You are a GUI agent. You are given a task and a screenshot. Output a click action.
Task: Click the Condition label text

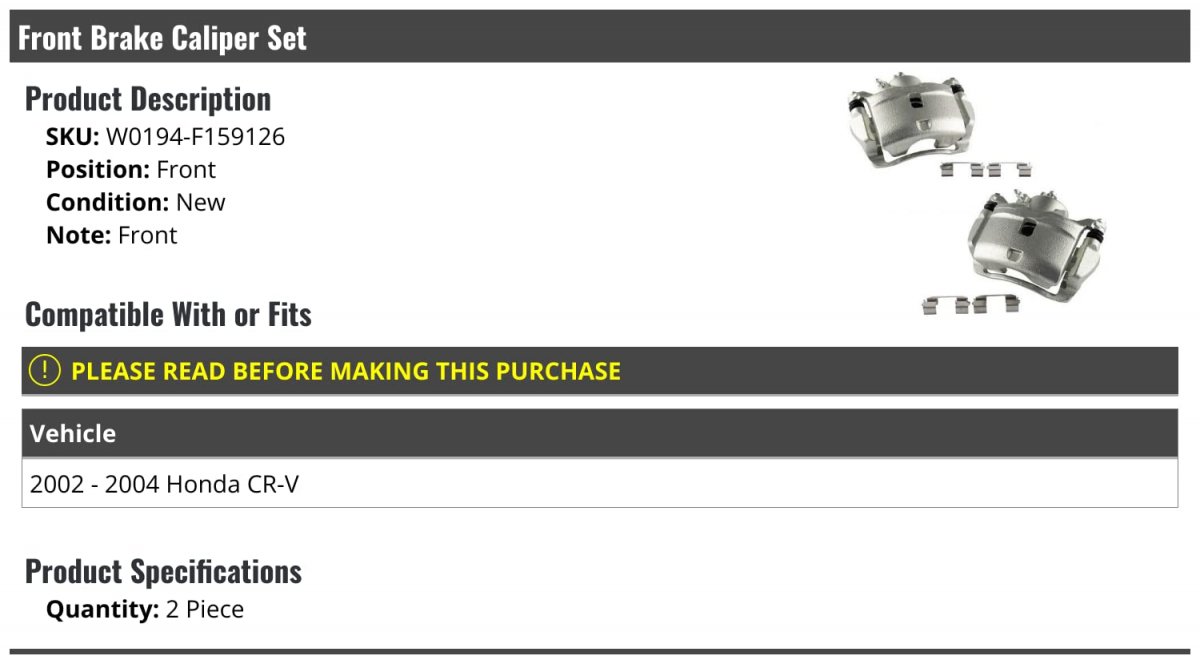coord(108,202)
